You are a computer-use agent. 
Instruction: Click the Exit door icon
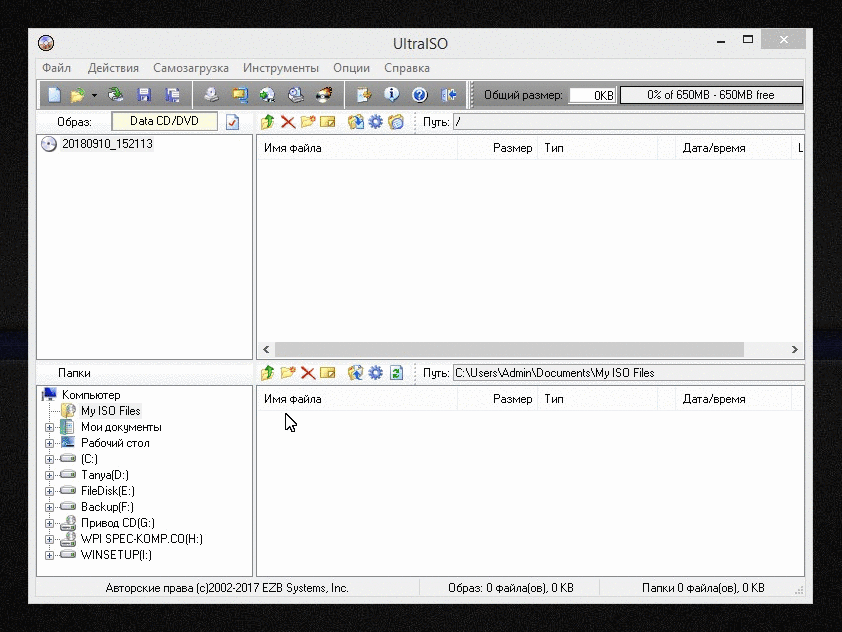tap(448, 95)
